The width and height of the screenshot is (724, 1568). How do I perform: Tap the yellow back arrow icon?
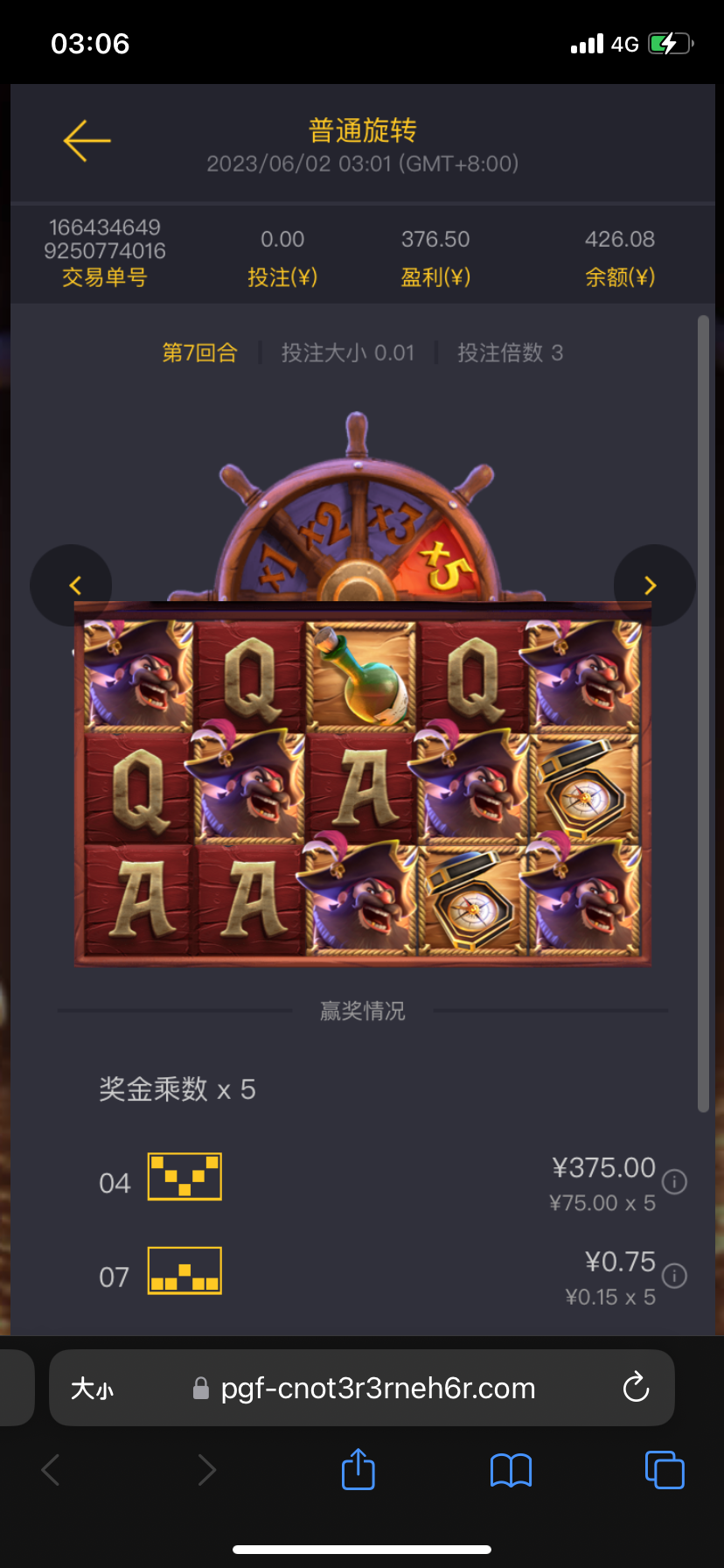(x=87, y=140)
